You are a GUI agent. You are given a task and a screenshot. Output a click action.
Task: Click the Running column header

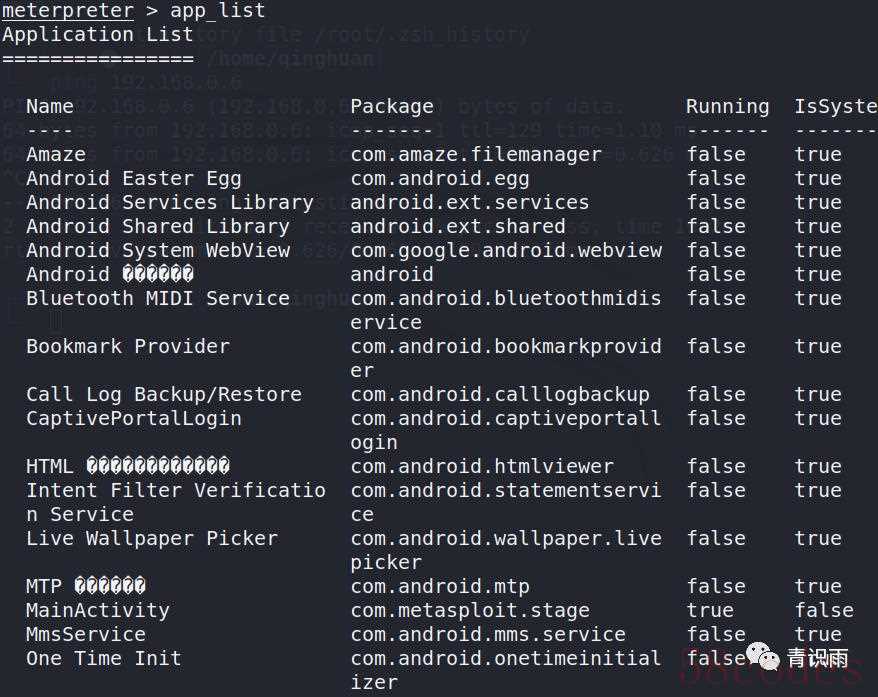[x=727, y=106]
